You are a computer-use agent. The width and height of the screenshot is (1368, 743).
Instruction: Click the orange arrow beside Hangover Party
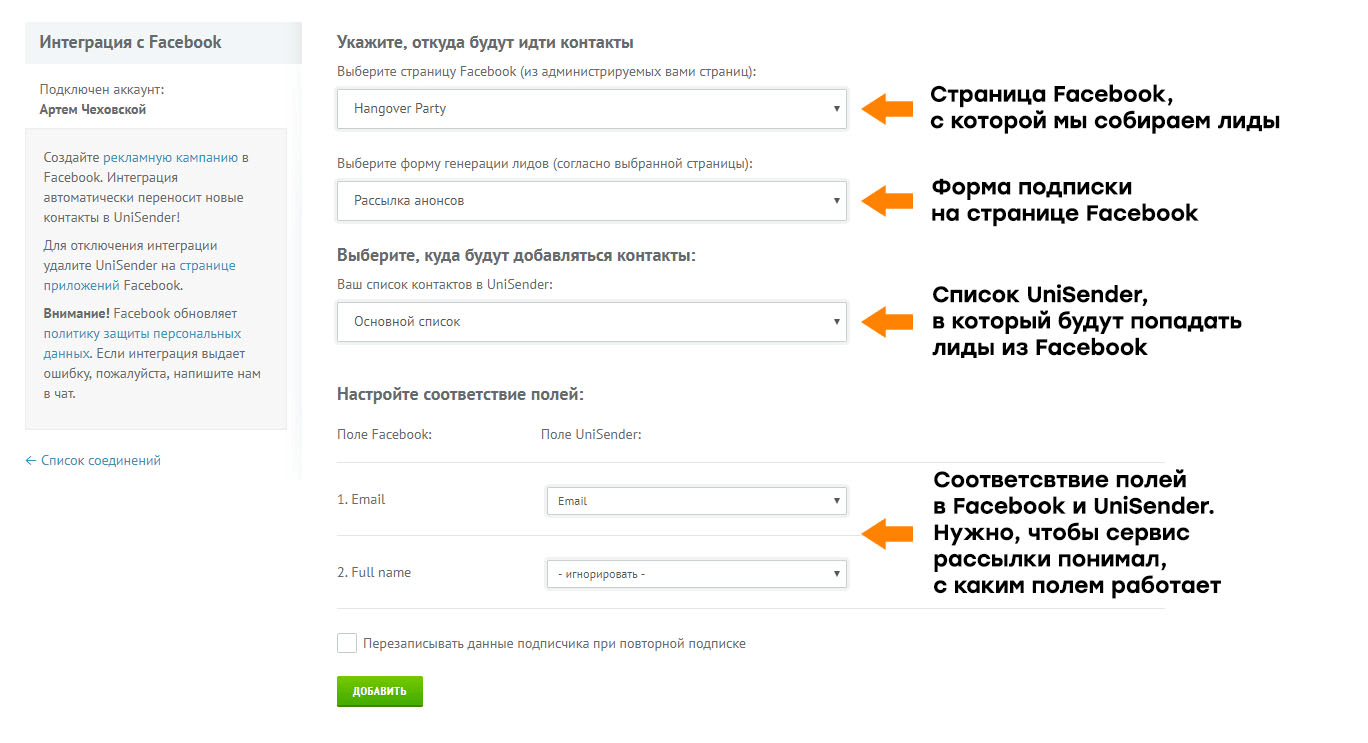click(887, 108)
